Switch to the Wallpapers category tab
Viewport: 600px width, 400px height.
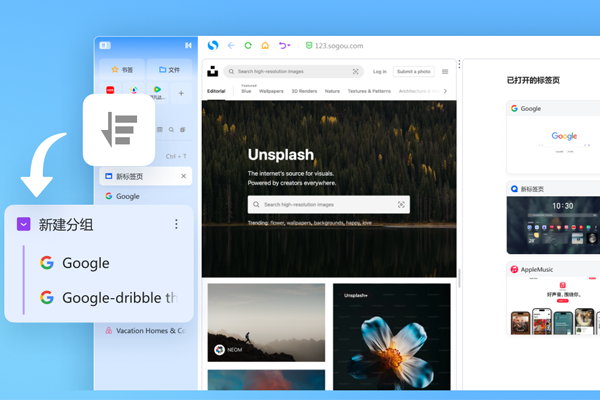pos(272,91)
